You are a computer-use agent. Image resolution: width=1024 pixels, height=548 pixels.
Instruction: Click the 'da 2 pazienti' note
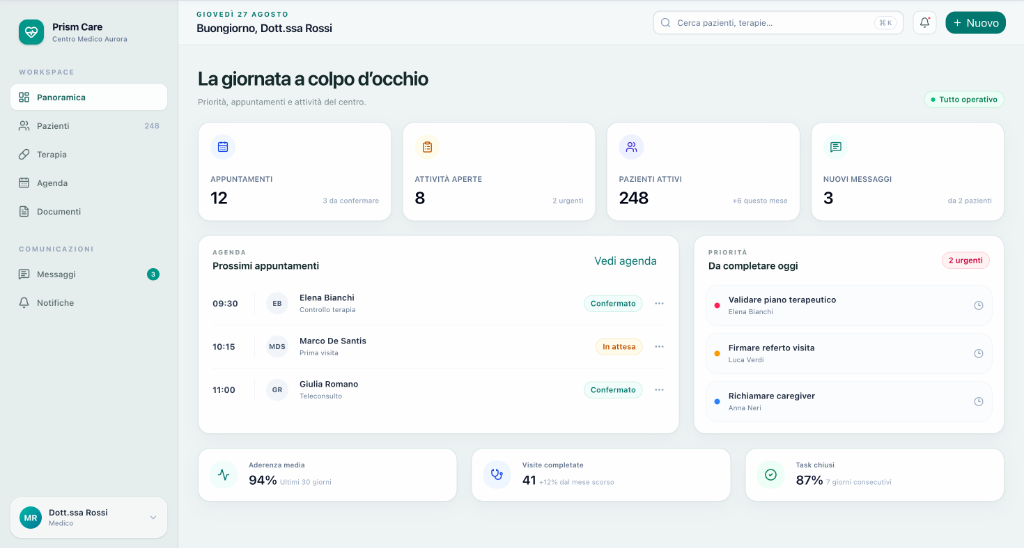[969, 201]
